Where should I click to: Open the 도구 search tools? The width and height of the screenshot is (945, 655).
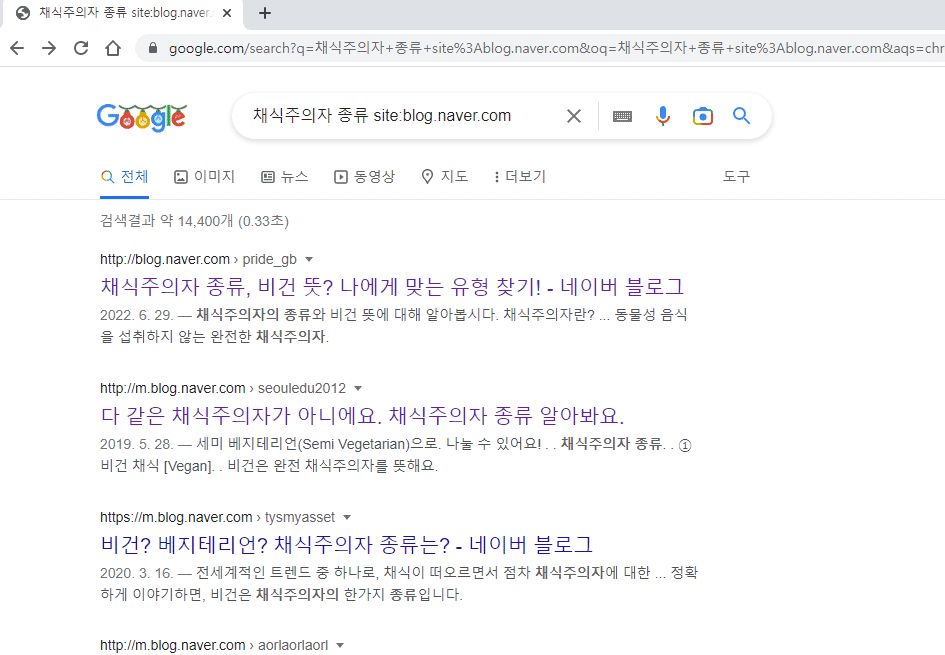click(736, 177)
